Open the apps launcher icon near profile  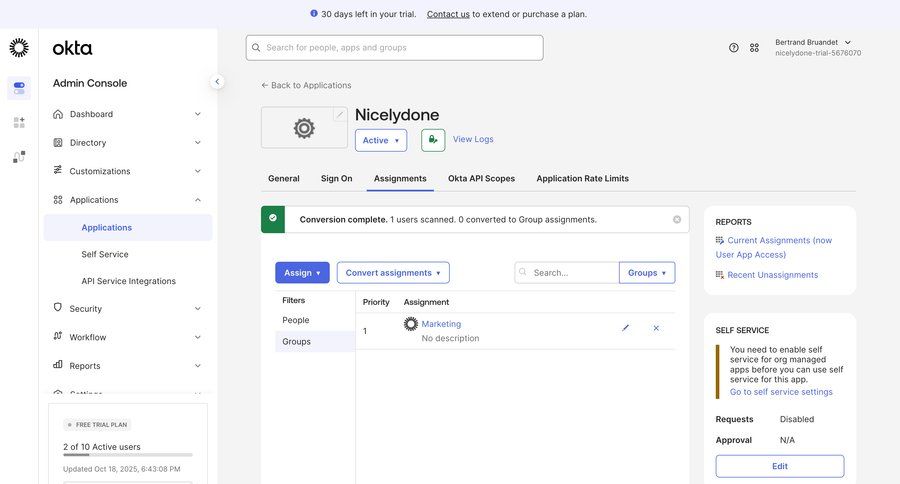754,48
